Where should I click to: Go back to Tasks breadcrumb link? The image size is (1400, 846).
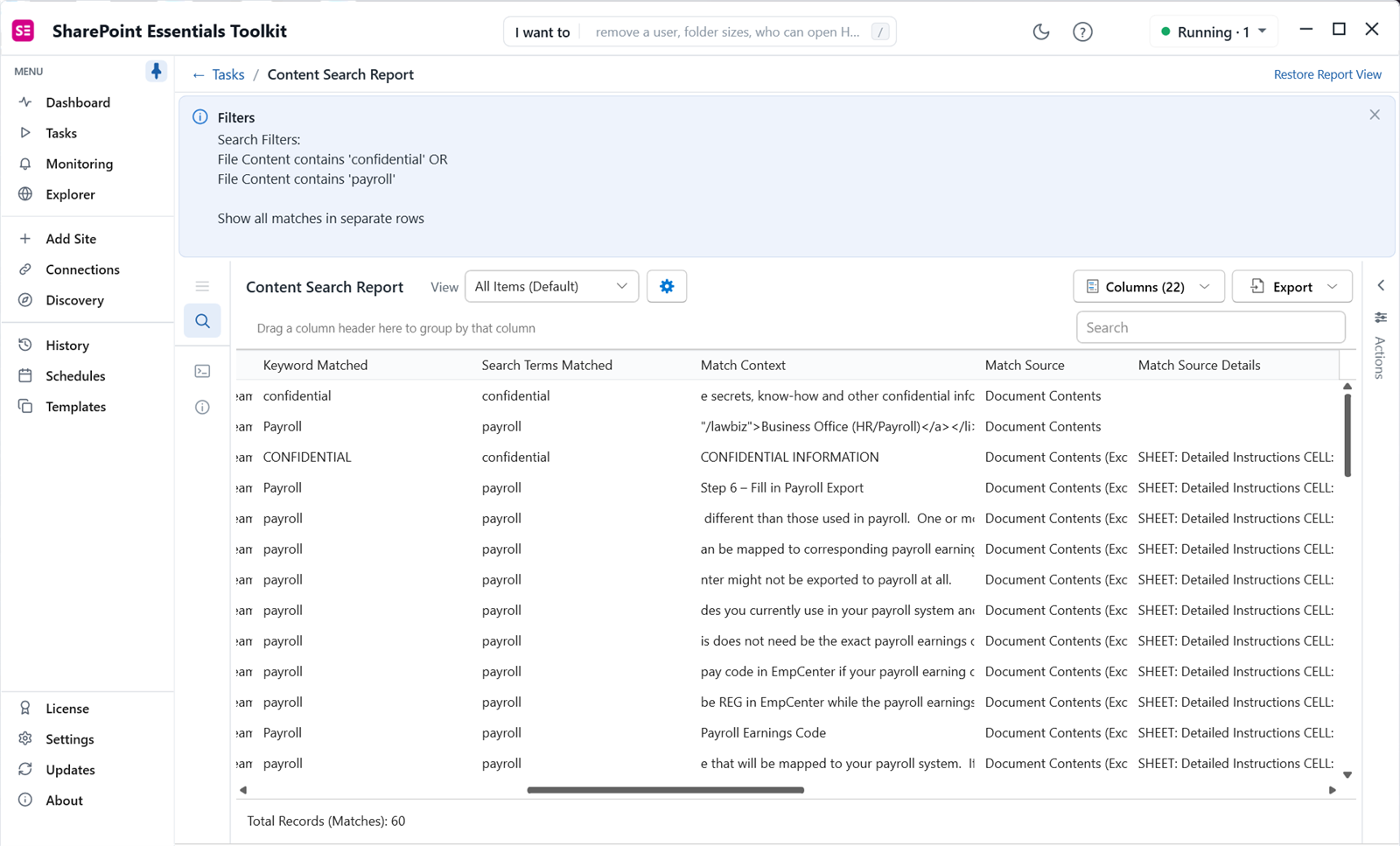click(x=219, y=74)
